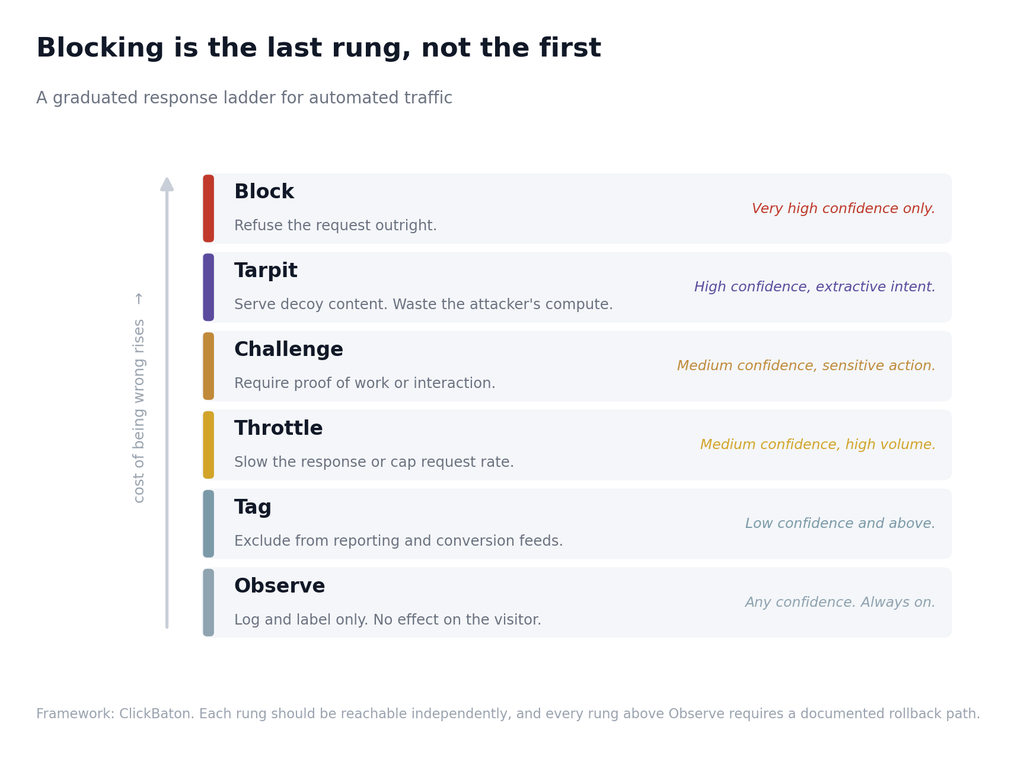Click the main title 'Blocking is the last rung'

point(319,48)
